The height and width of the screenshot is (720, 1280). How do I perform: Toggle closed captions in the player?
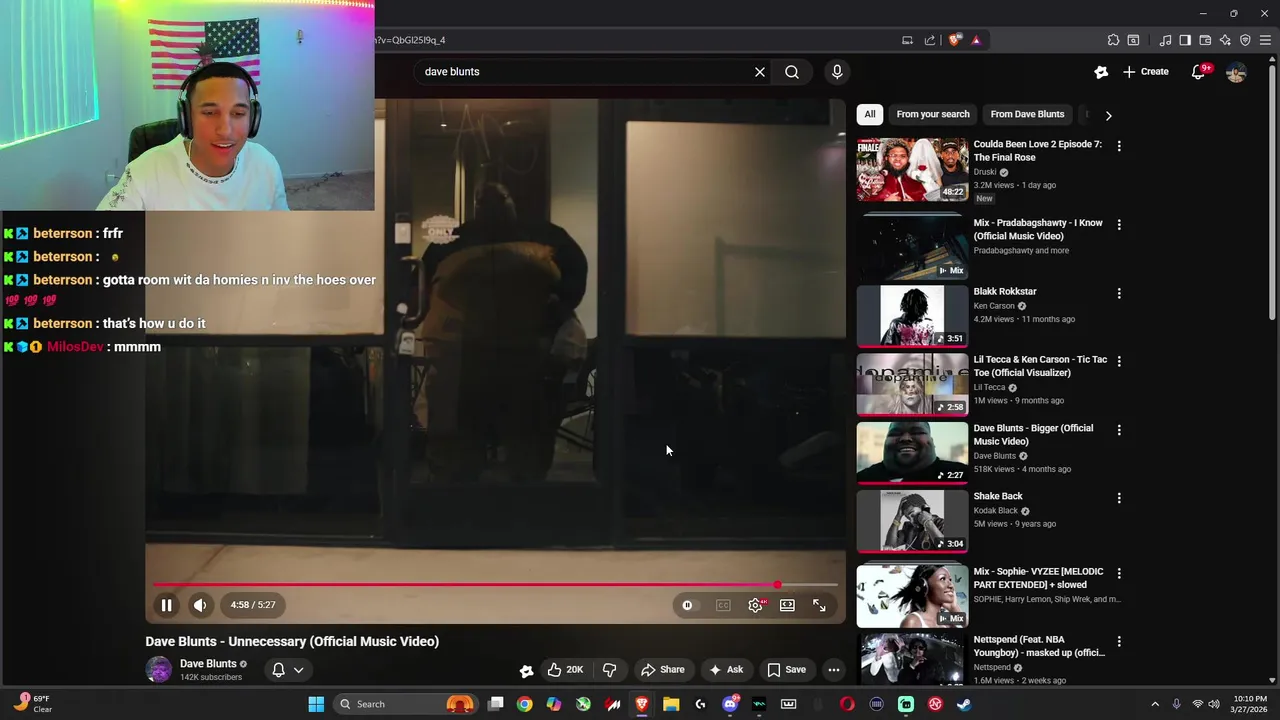[x=723, y=605]
